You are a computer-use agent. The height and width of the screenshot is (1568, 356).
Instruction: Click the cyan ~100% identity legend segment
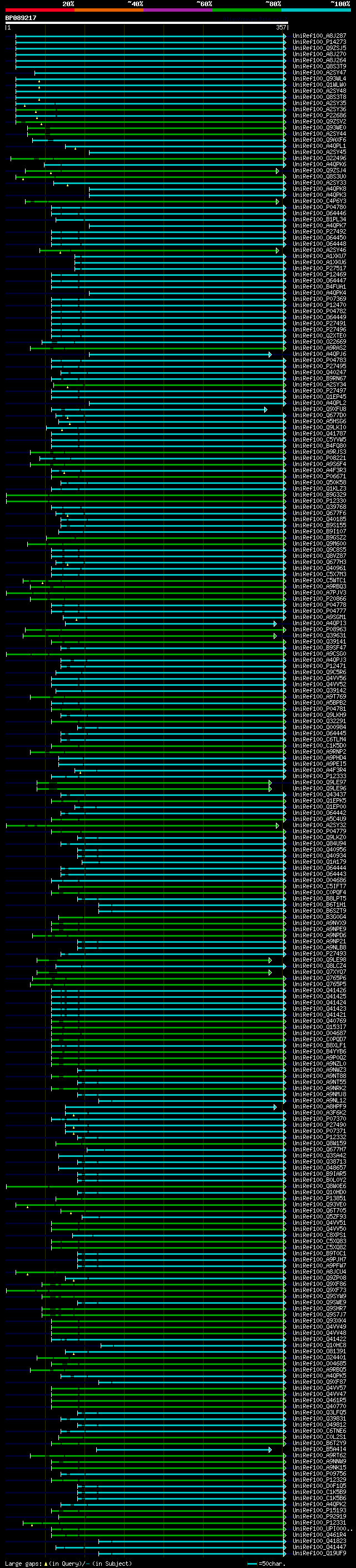tap(316, 10)
